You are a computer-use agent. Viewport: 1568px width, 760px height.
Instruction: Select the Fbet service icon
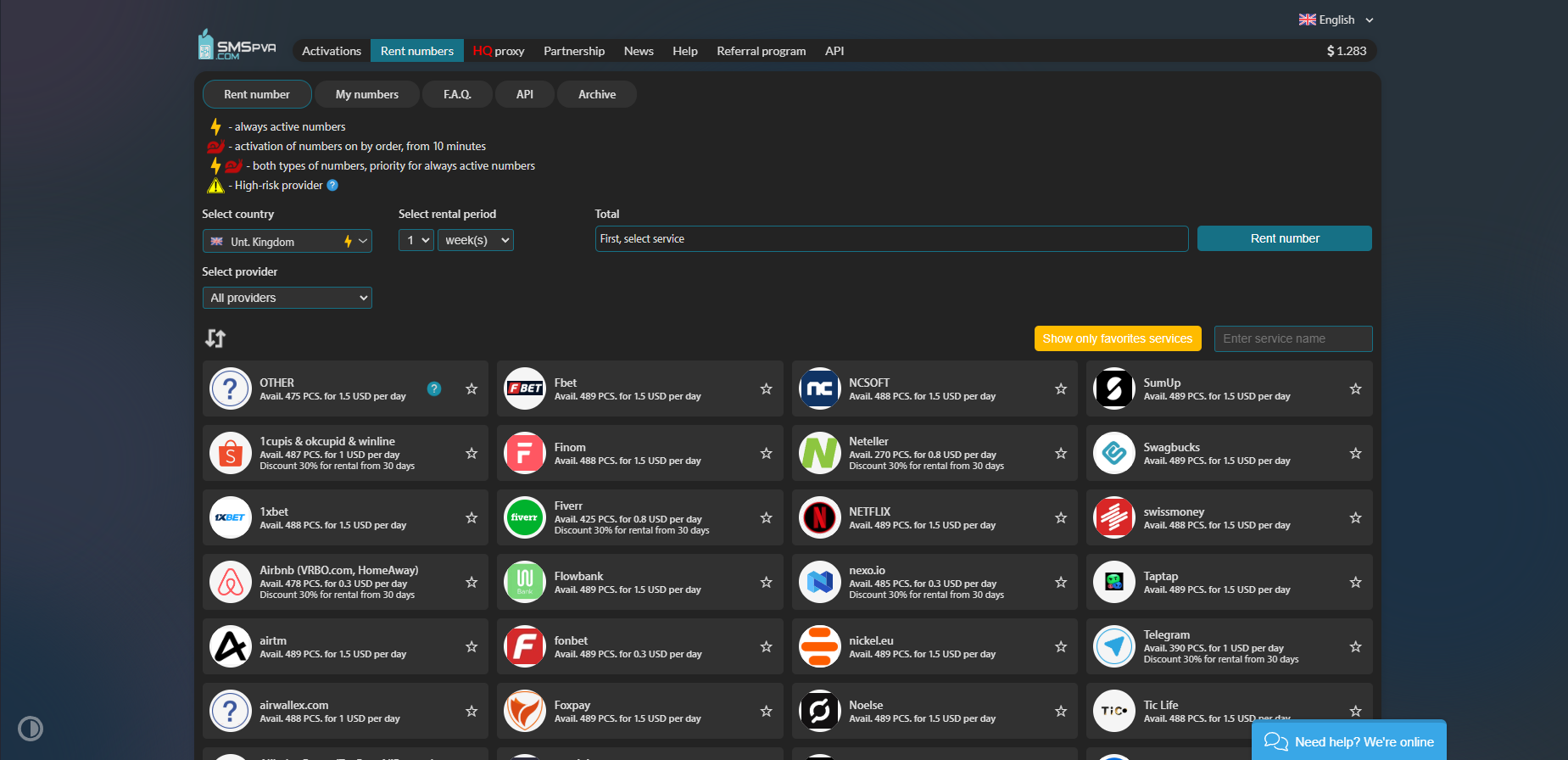[x=525, y=388]
